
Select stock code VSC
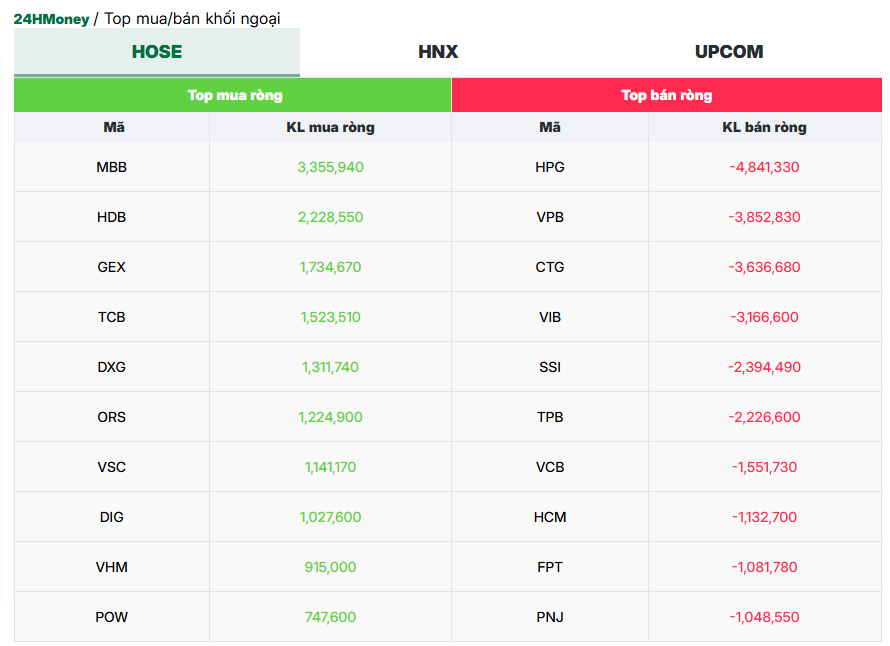pyautogui.click(x=112, y=467)
